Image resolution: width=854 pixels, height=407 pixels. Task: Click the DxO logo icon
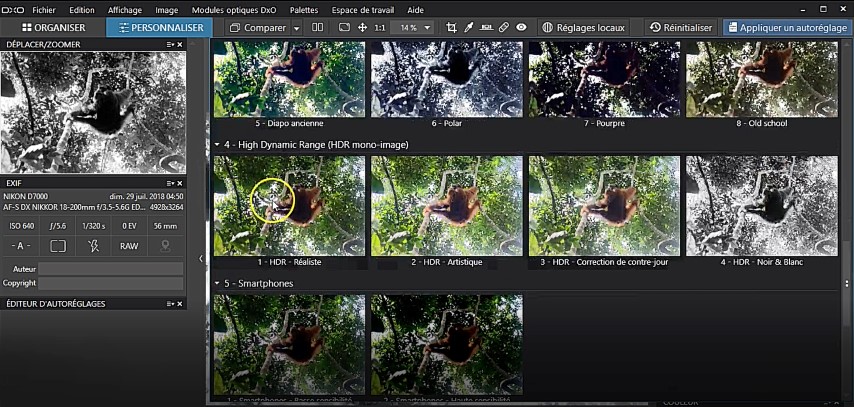11,10
